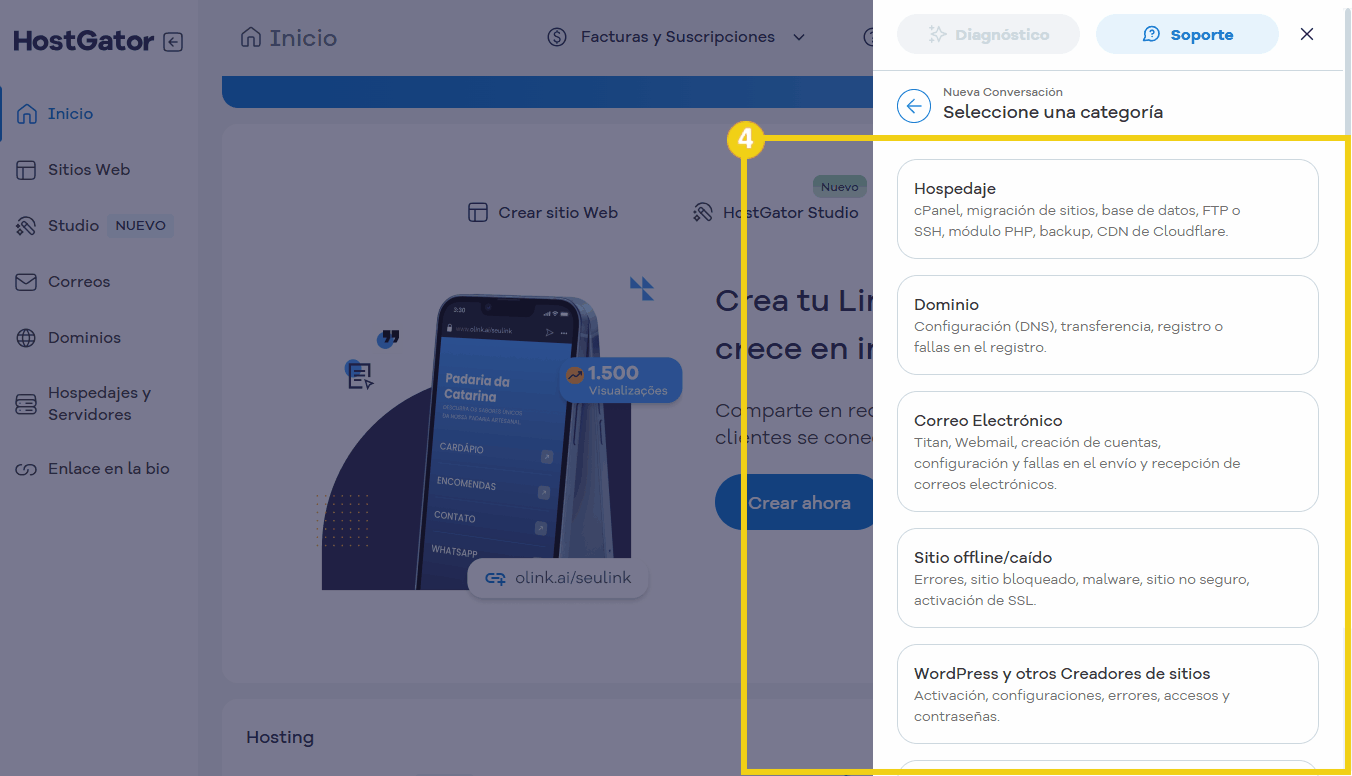Click the Nueva Conversación label

pyautogui.click(x=1003, y=92)
